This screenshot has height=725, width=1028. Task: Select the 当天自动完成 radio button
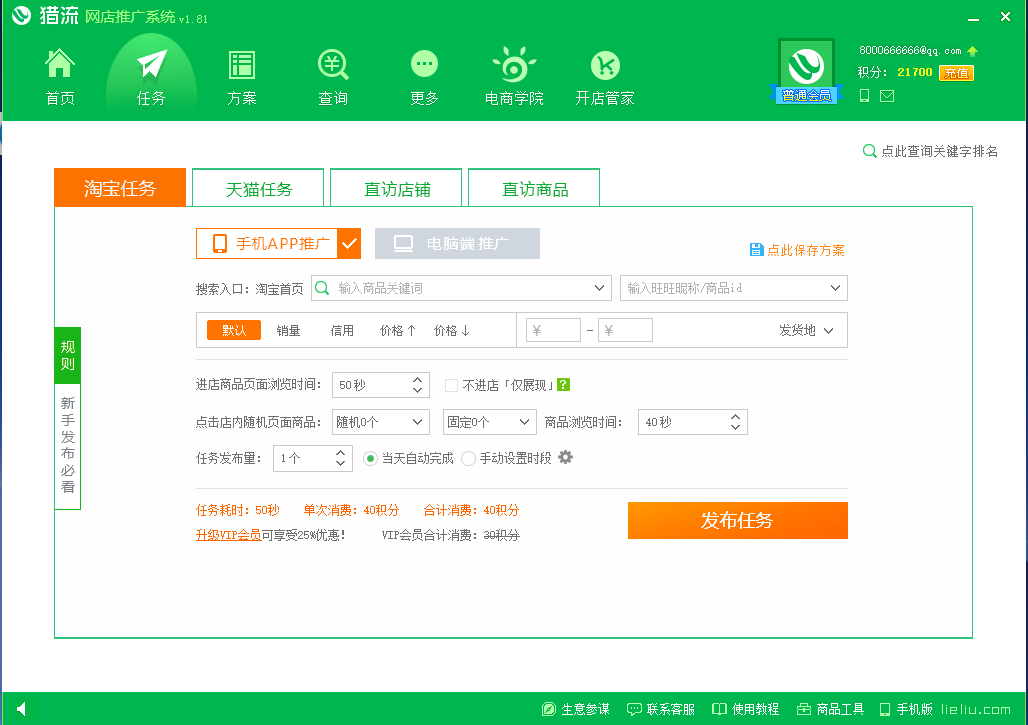[370, 458]
